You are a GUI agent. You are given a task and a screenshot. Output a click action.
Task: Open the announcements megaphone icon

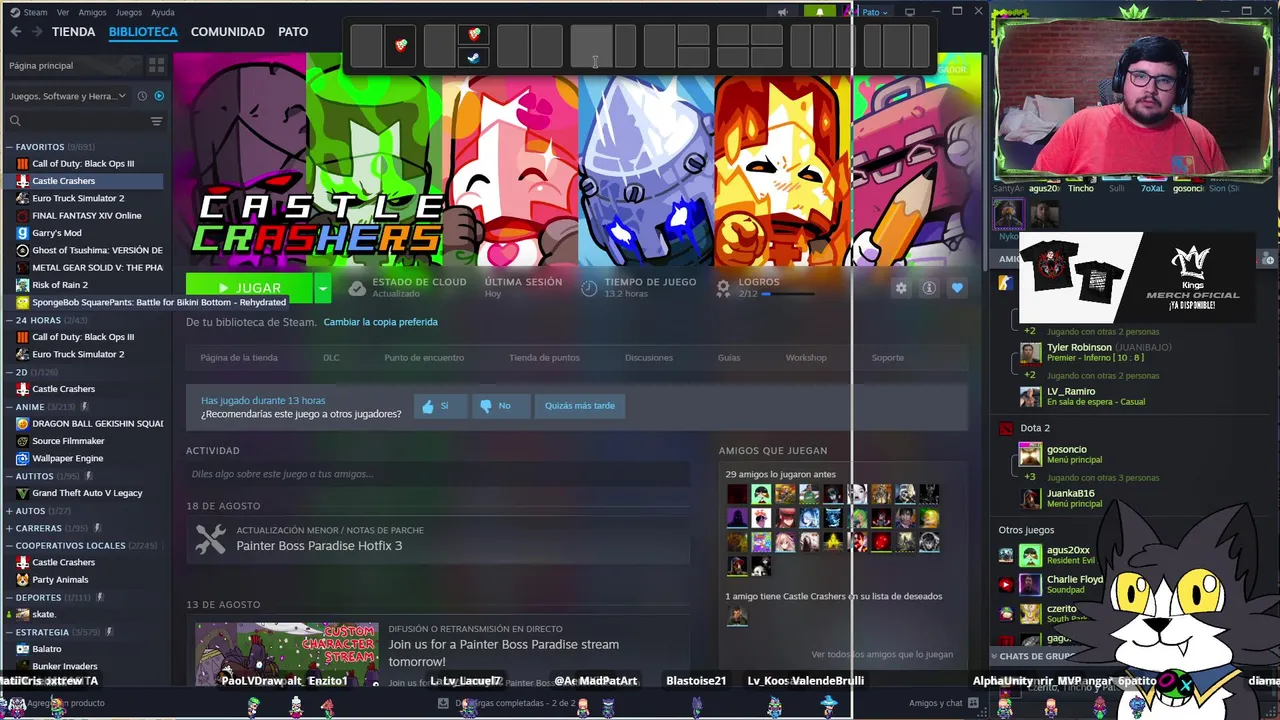(x=783, y=12)
